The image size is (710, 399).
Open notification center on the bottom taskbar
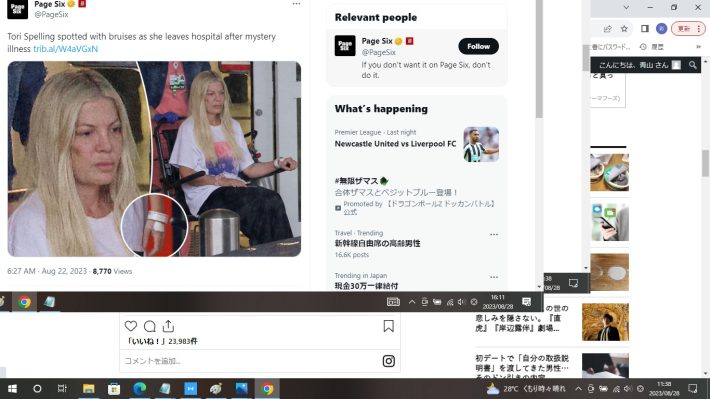click(692, 389)
